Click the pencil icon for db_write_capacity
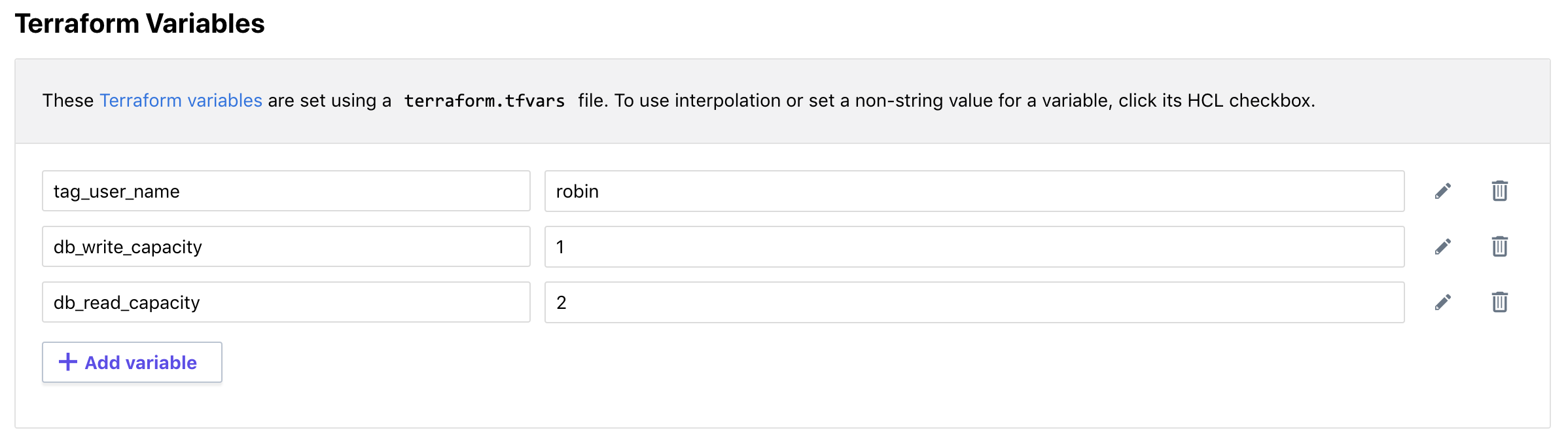This screenshot has height=445, width=1568. pos(1443,247)
